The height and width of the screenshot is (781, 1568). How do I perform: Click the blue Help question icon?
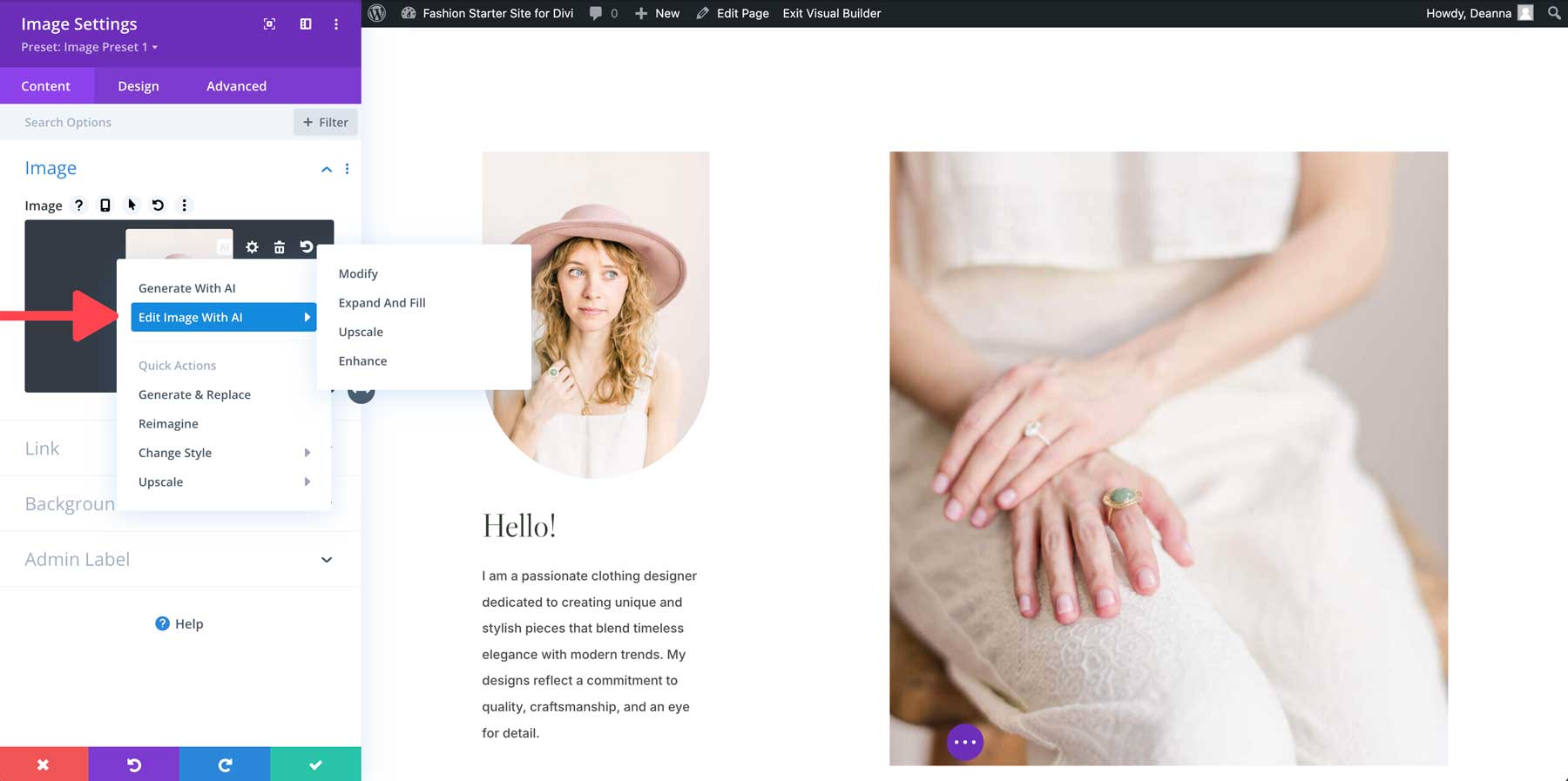pyautogui.click(x=162, y=623)
